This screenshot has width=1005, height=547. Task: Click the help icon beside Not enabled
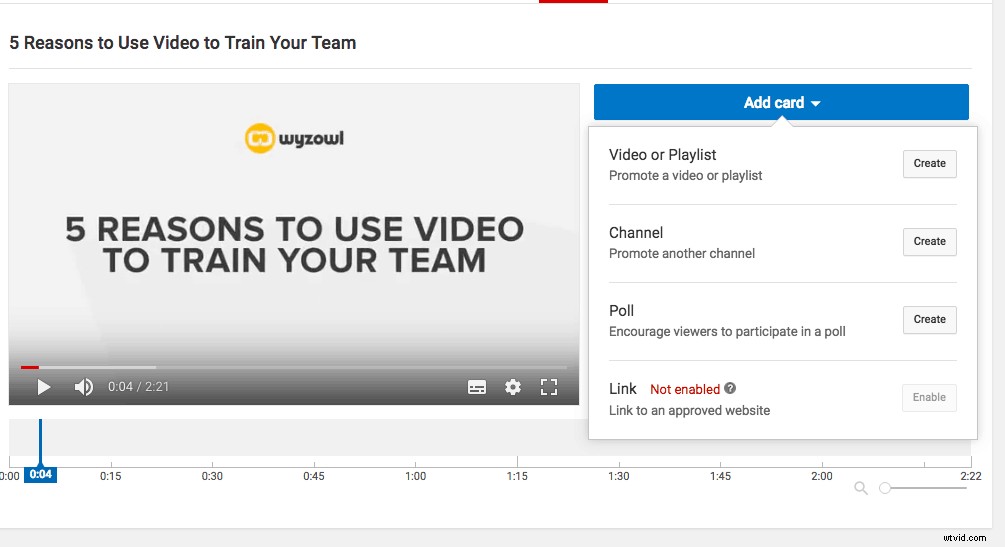(730, 388)
